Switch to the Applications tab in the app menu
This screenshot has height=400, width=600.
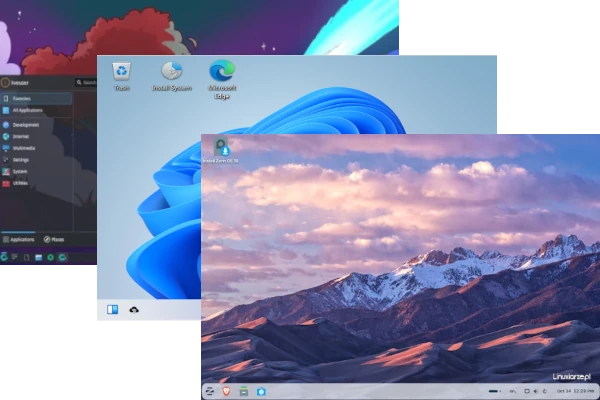pyautogui.click(x=18, y=240)
